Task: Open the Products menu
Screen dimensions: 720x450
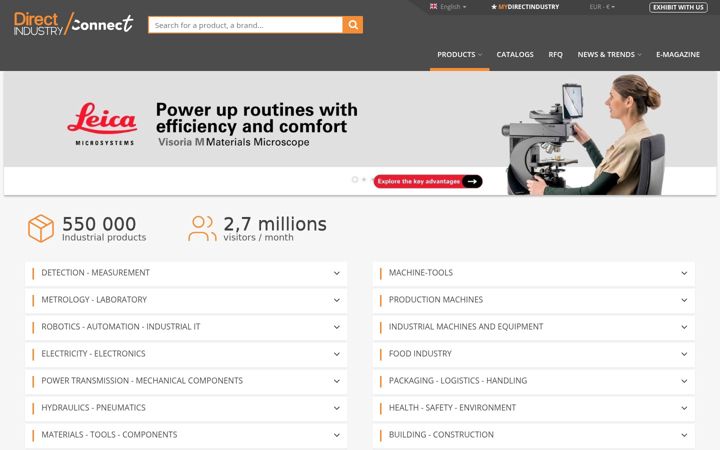Action: [x=459, y=55]
